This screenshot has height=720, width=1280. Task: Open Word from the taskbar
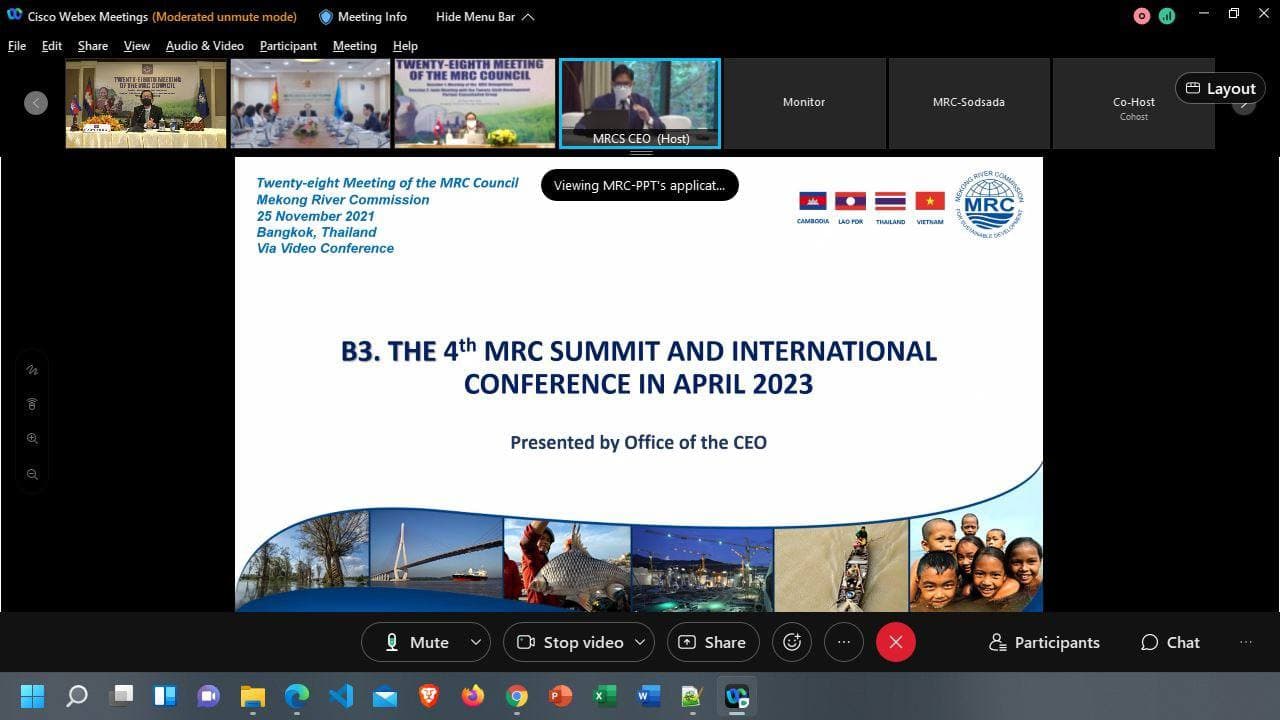[648, 695]
